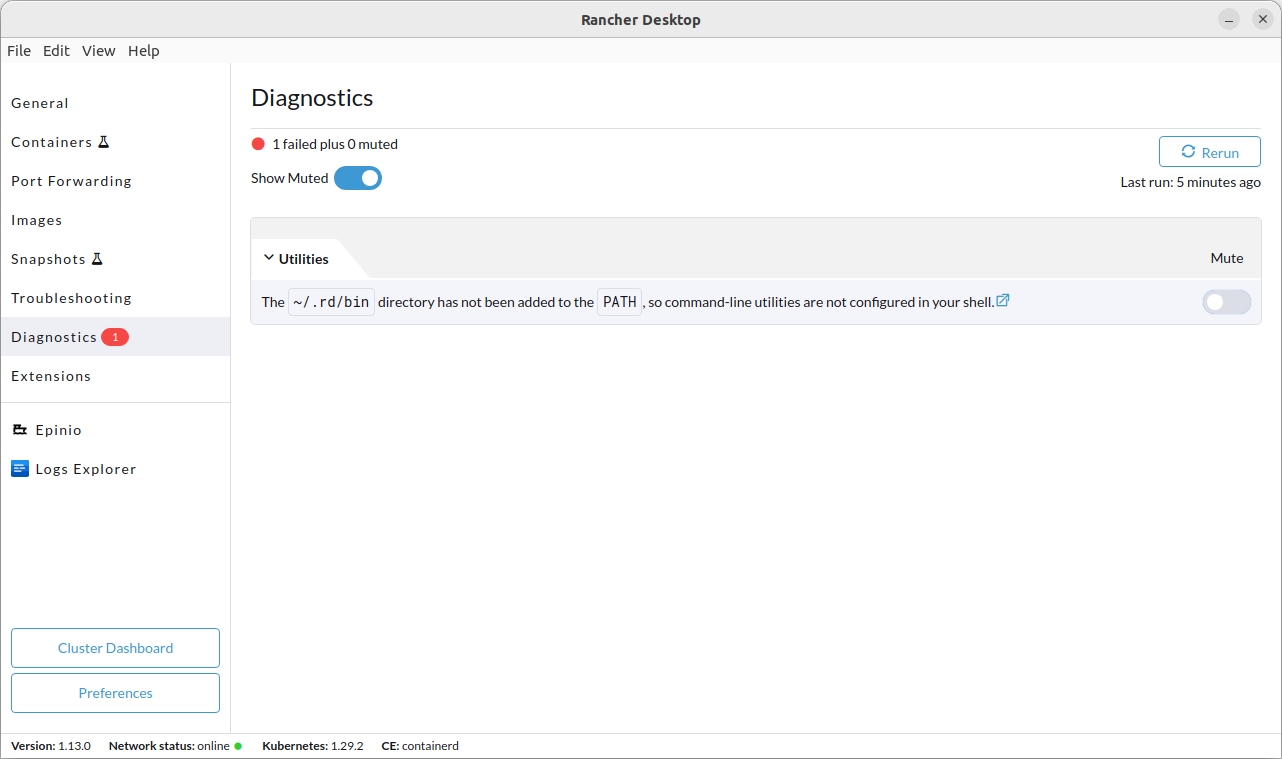Click the ~/.rd/bin code snippet

coord(331,302)
